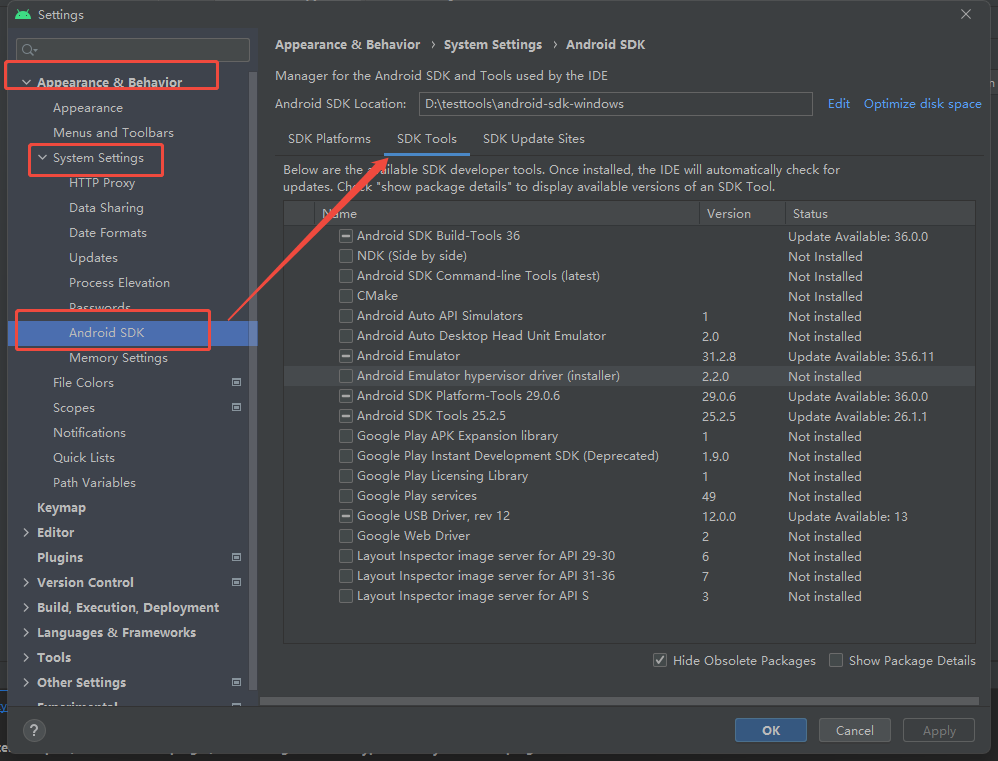
Task: Select Date Formats in the settings tree
Action: (x=108, y=233)
